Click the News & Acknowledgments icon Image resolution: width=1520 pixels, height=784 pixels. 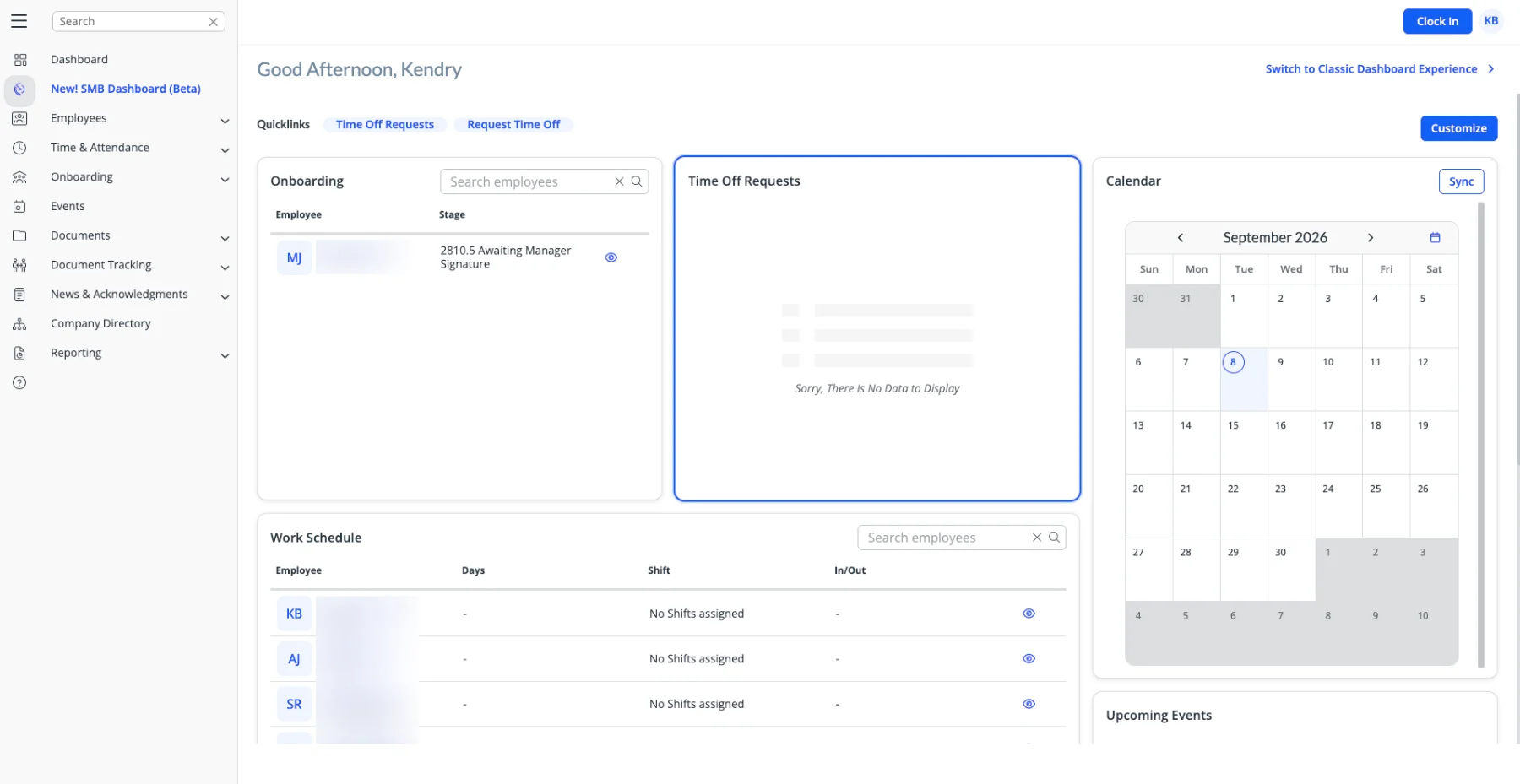coord(20,295)
